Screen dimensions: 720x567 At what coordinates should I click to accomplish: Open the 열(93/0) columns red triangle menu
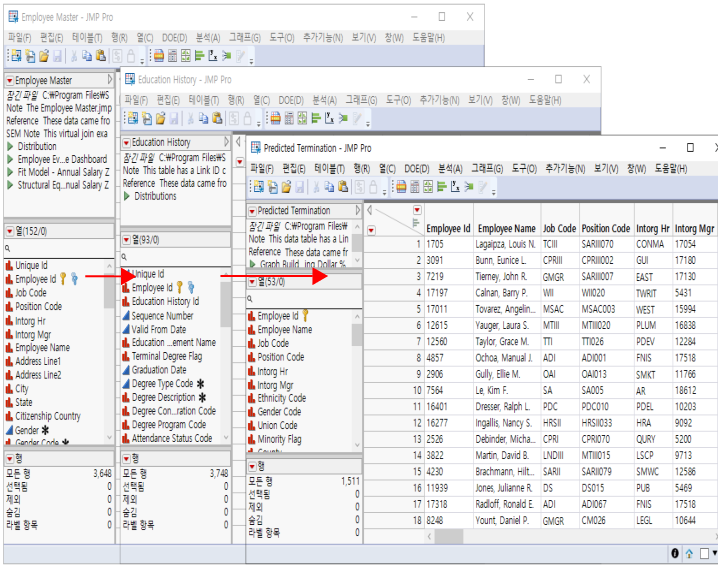tap(126, 240)
